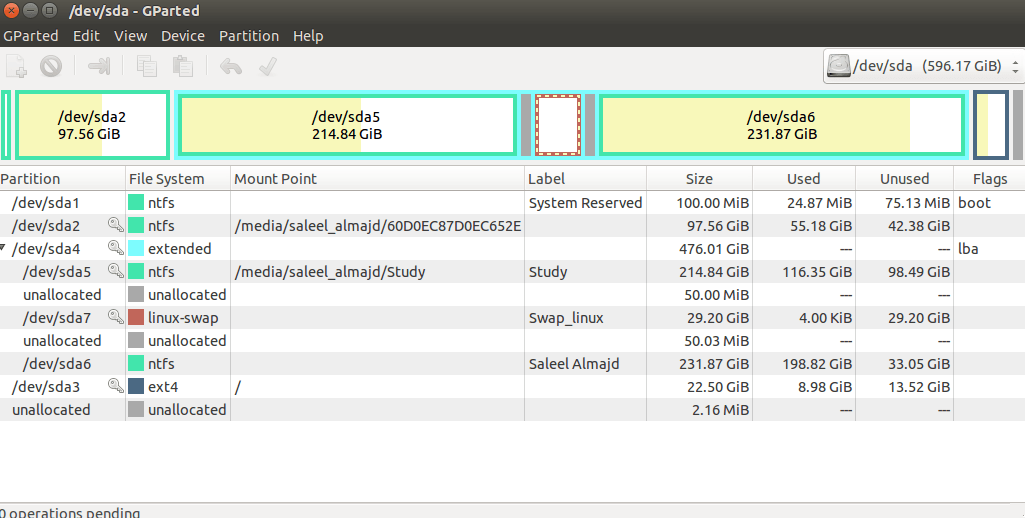
Task: Click the Resize/Move toolbar icon
Action: (x=99, y=67)
